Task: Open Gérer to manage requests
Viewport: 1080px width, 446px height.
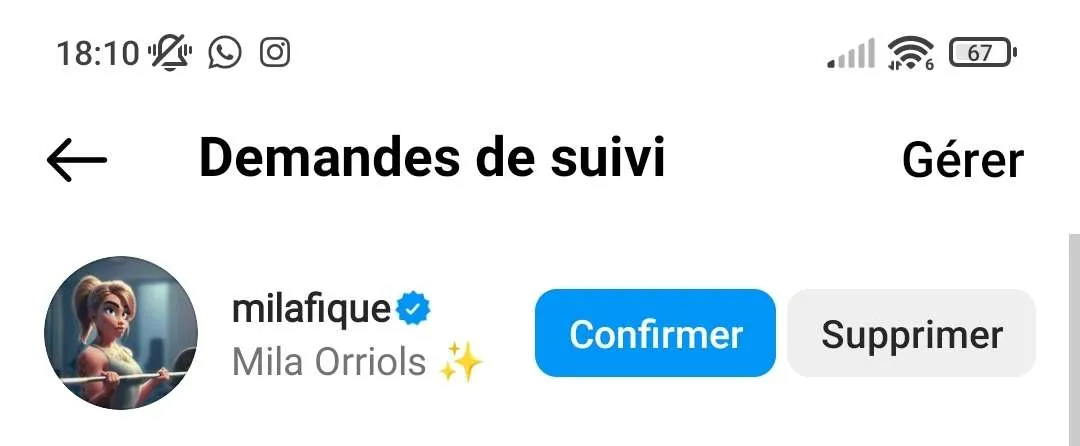Action: [963, 160]
